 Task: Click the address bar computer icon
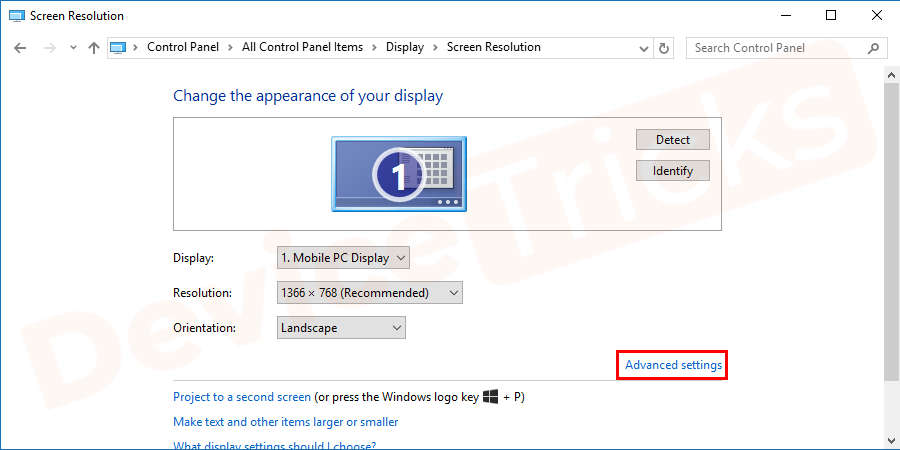(119, 48)
